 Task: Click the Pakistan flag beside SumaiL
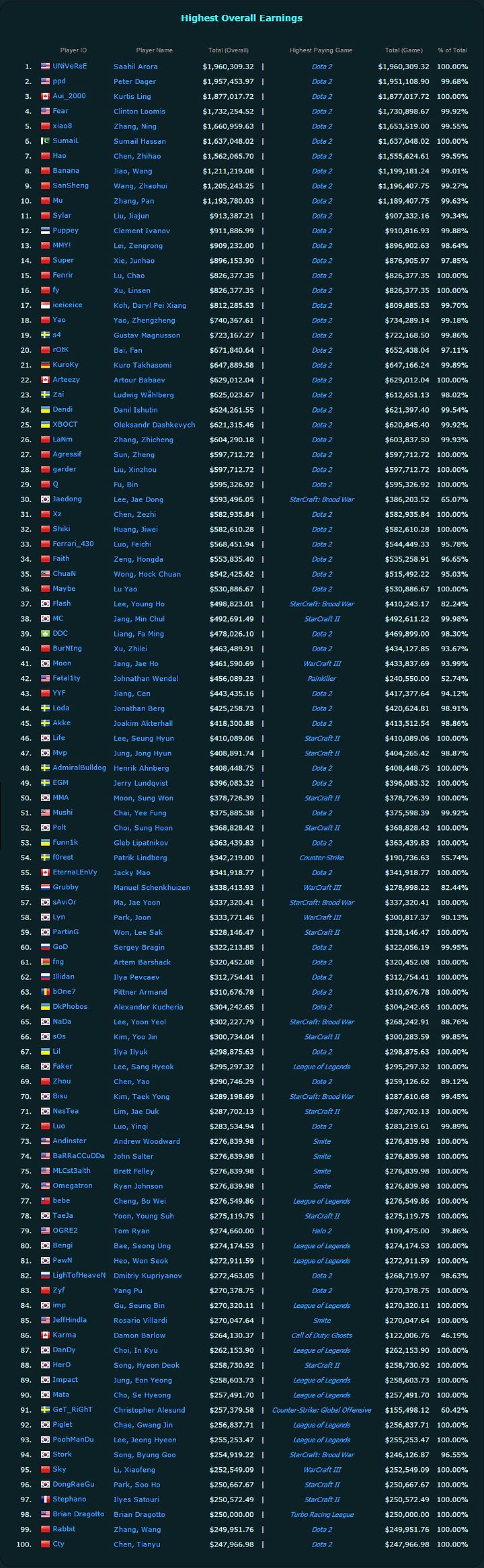point(46,141)
